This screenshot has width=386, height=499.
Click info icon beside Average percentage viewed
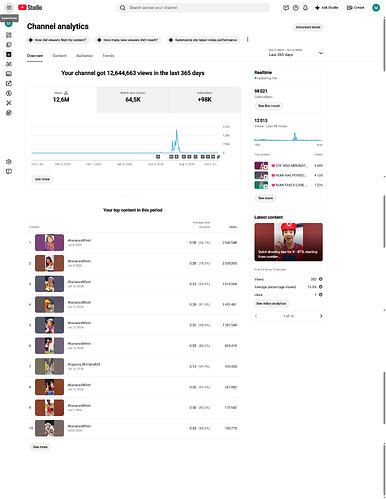pyautogui.click(x=321, y=287)
